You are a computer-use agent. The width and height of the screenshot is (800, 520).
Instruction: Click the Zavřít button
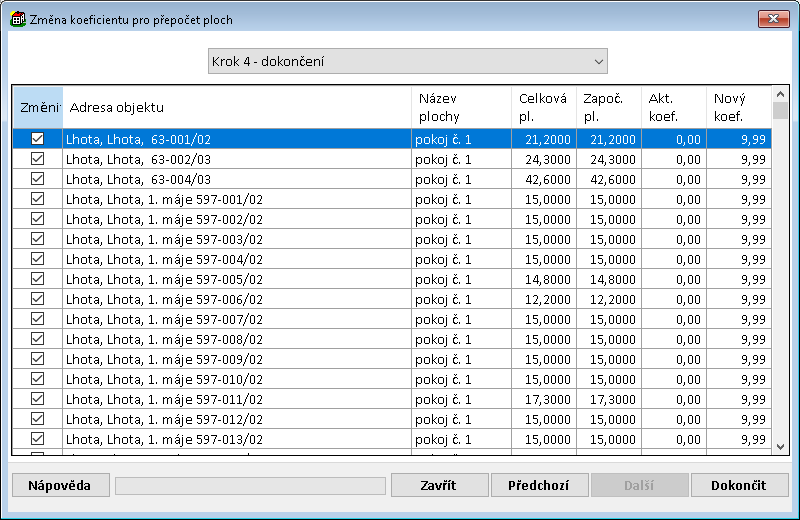tap(438, 485)
